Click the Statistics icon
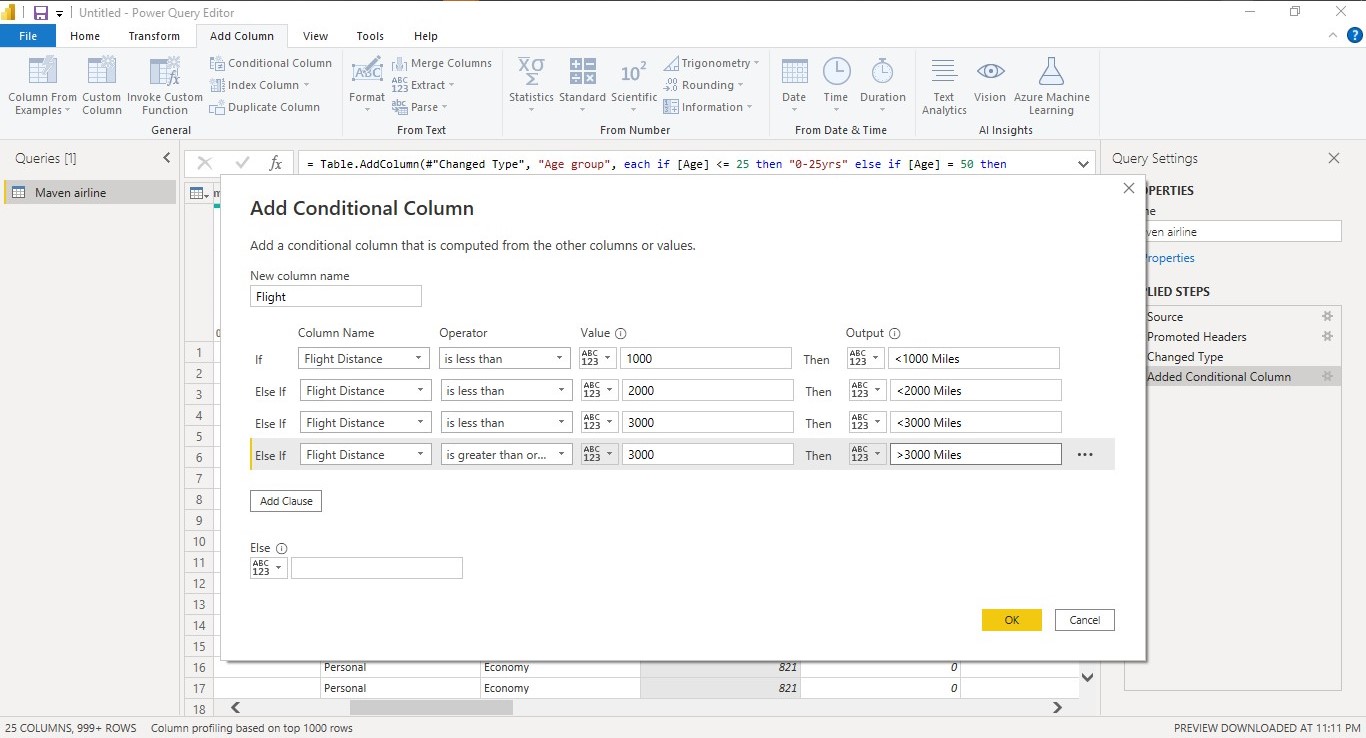 tap(531, 72)
